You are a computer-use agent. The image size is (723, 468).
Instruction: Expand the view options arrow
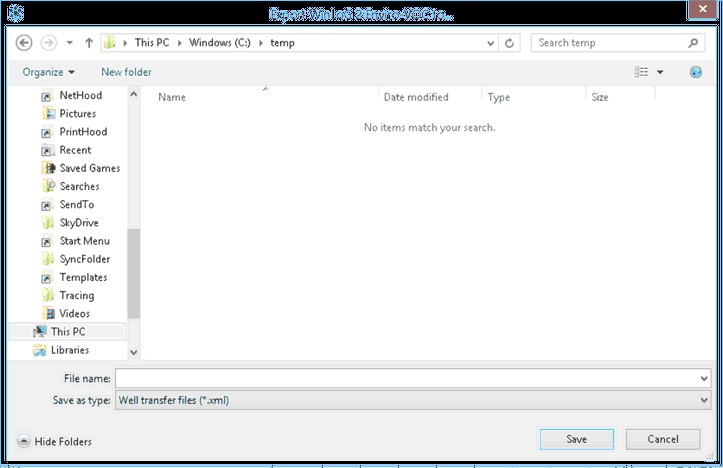pos(661,72)
